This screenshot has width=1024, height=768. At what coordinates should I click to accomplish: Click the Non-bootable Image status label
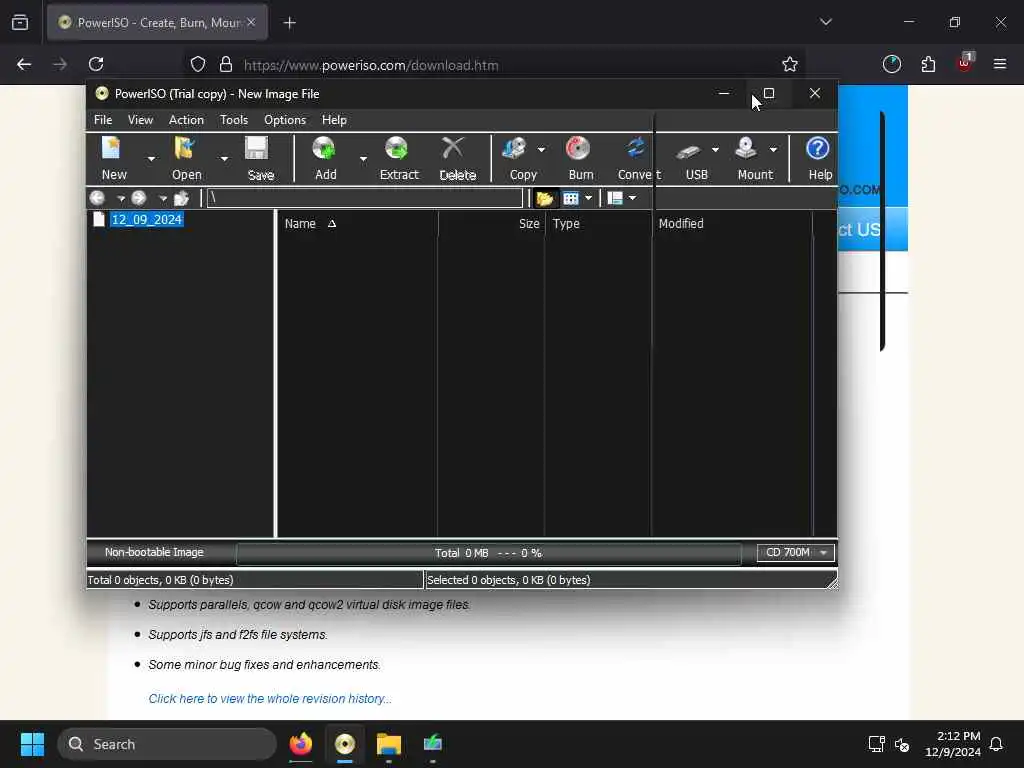[x=154, y=552]
